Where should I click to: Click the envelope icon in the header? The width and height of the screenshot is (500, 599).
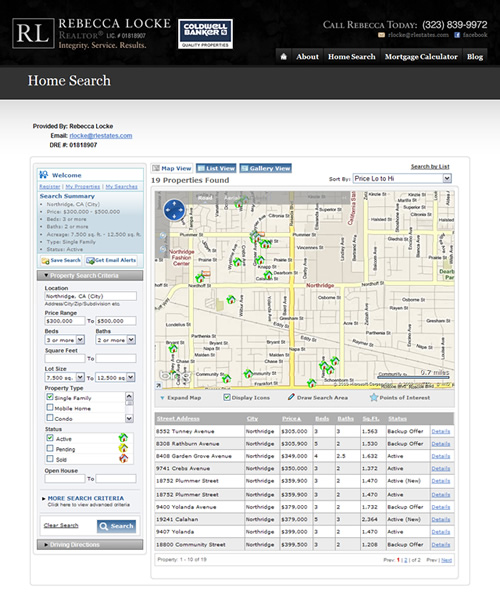click(381, 35)
